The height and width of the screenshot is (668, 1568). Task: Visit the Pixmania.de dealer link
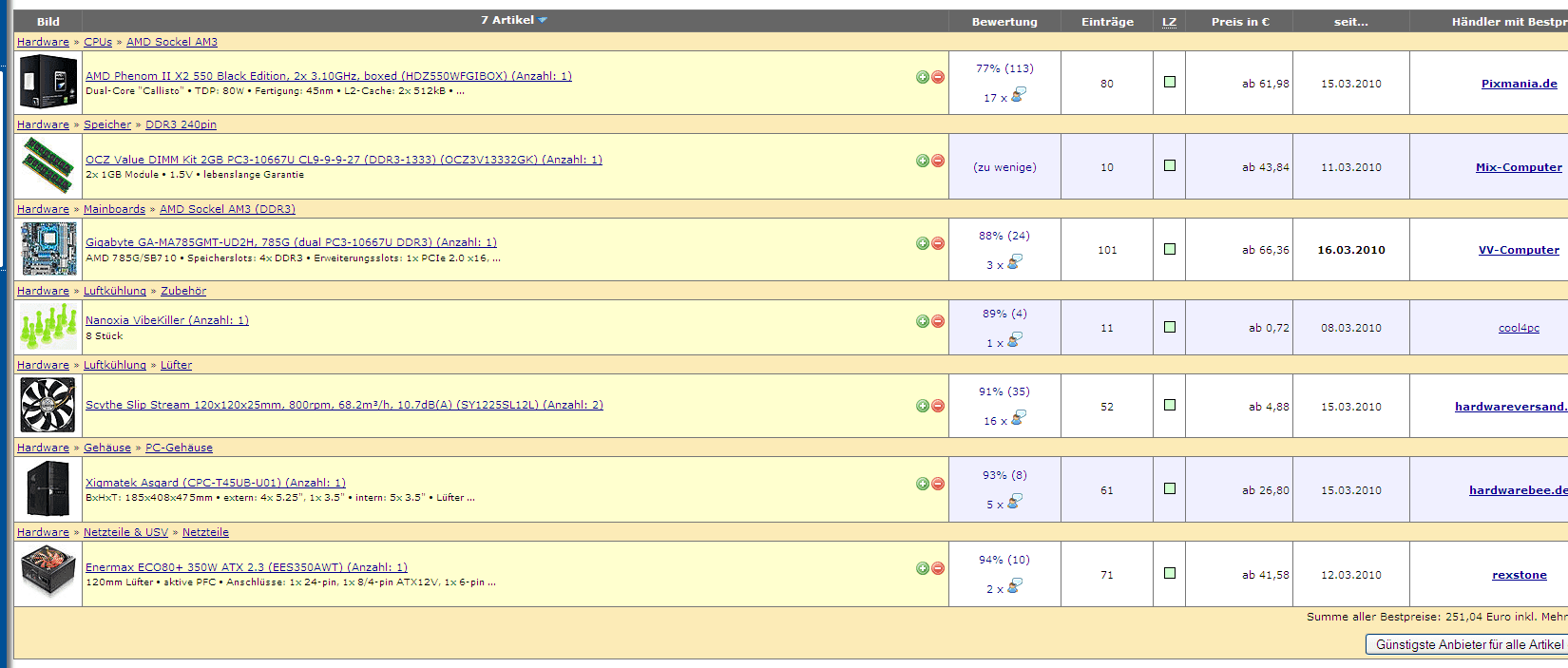(x=1519, y=84)
